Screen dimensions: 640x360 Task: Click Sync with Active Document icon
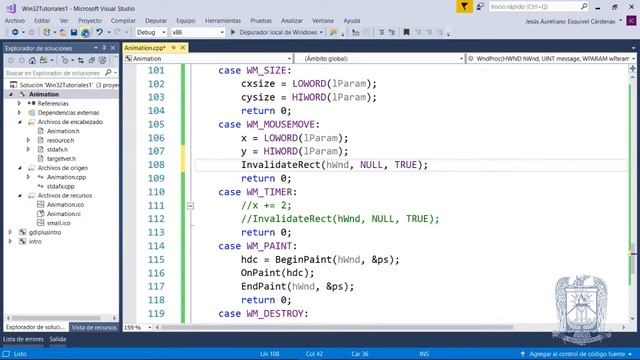pos(81,60)
